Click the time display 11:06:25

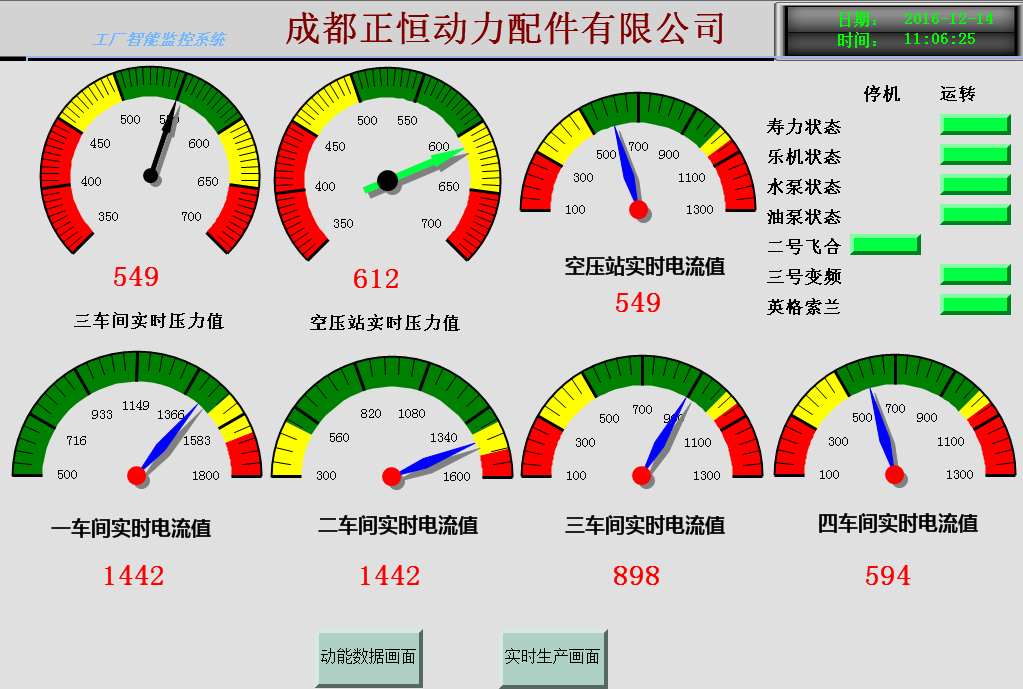click(939, 40)
